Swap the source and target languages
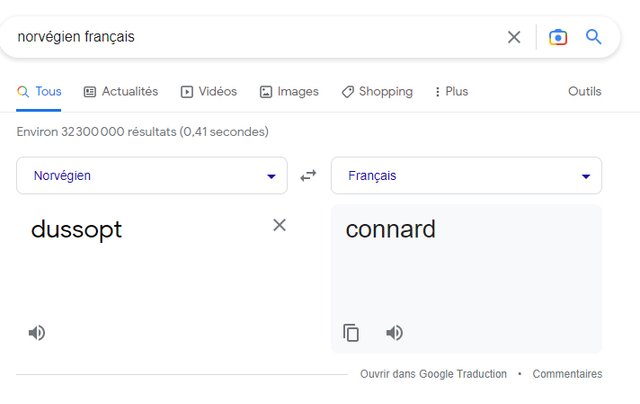 point(308,175)
